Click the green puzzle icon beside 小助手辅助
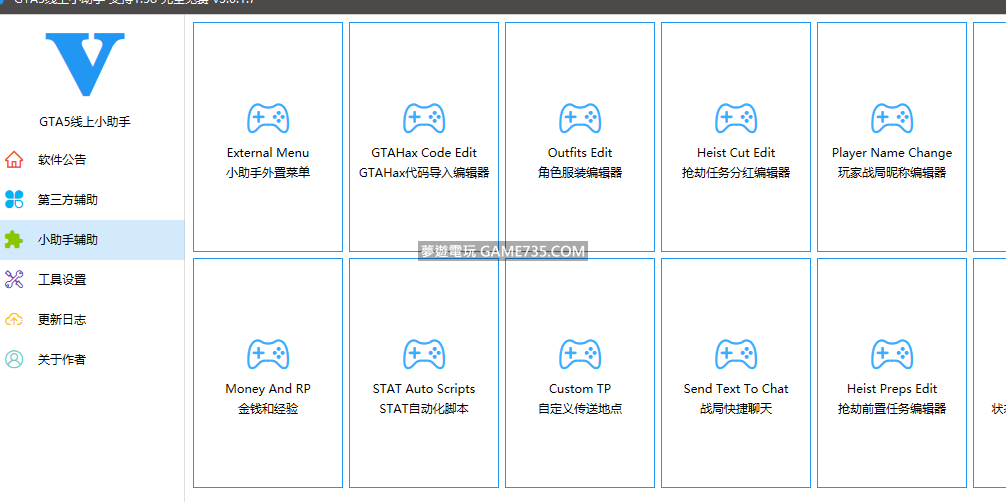 14,239
